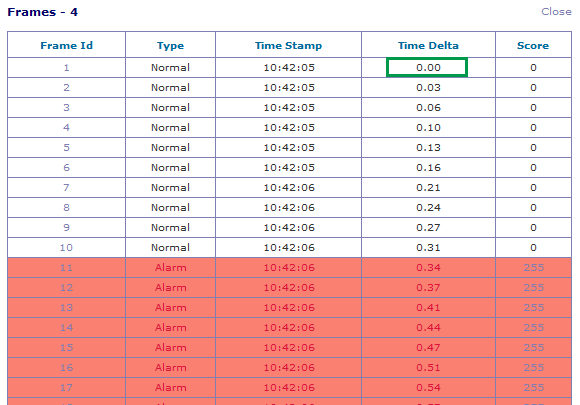The height and width of the screenshot is (405, 580).
Task: Select the 0.10 time delta cell
Action: [x=428, y=128]
